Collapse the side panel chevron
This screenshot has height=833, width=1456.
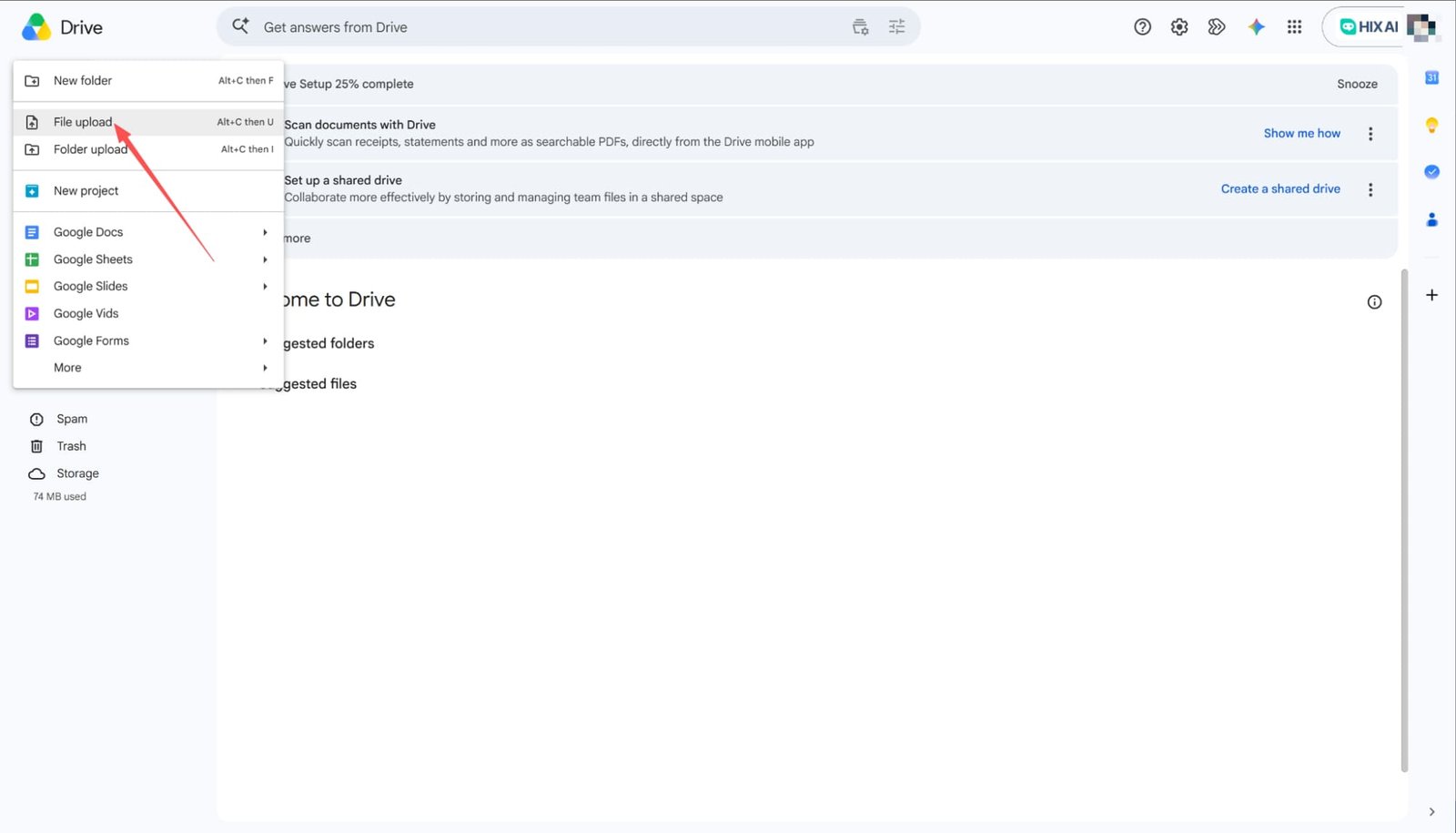[1431, 812]
